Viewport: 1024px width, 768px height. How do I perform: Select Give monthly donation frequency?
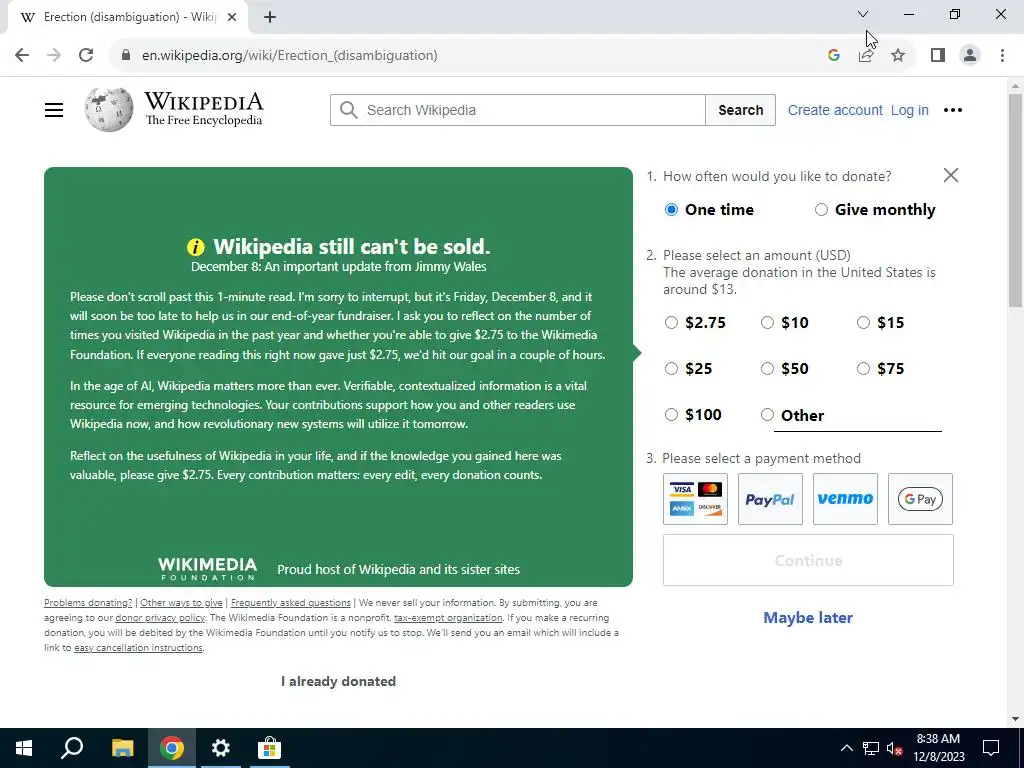click(x=821, y=210)
